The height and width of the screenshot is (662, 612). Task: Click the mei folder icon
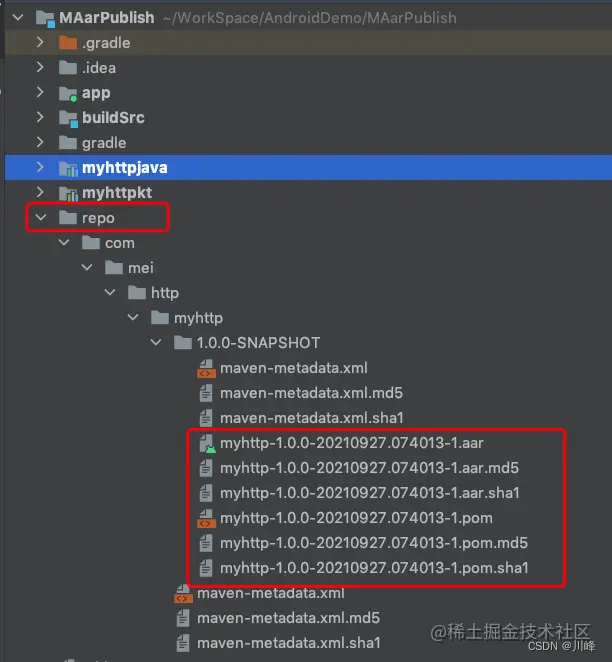(x=114, y=268)
